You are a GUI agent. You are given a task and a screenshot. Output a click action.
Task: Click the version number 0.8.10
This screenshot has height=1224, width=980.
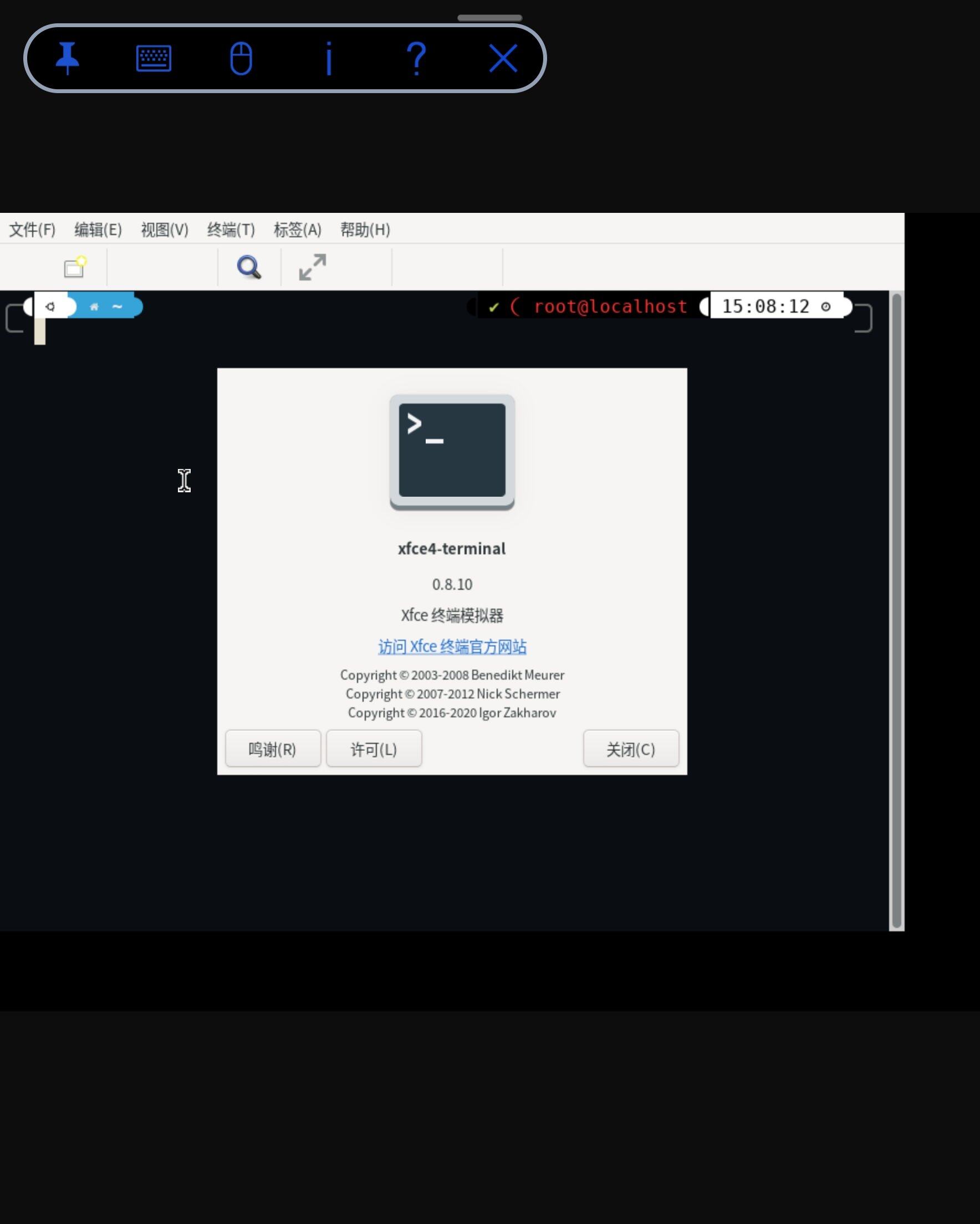452,584
